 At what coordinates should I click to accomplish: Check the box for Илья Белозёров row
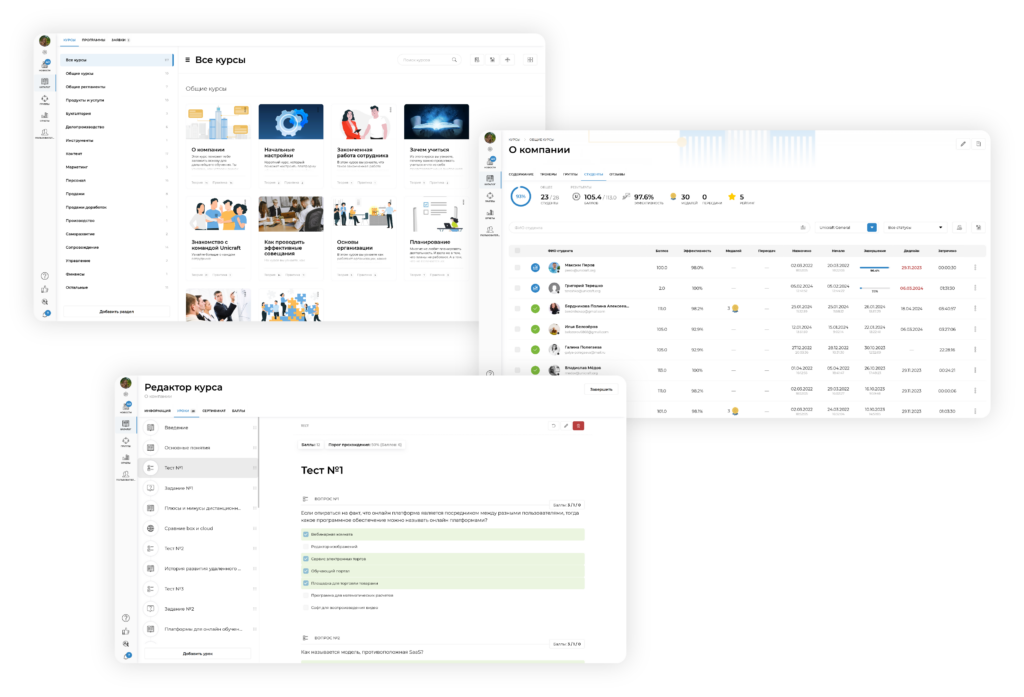click(517, 329)
